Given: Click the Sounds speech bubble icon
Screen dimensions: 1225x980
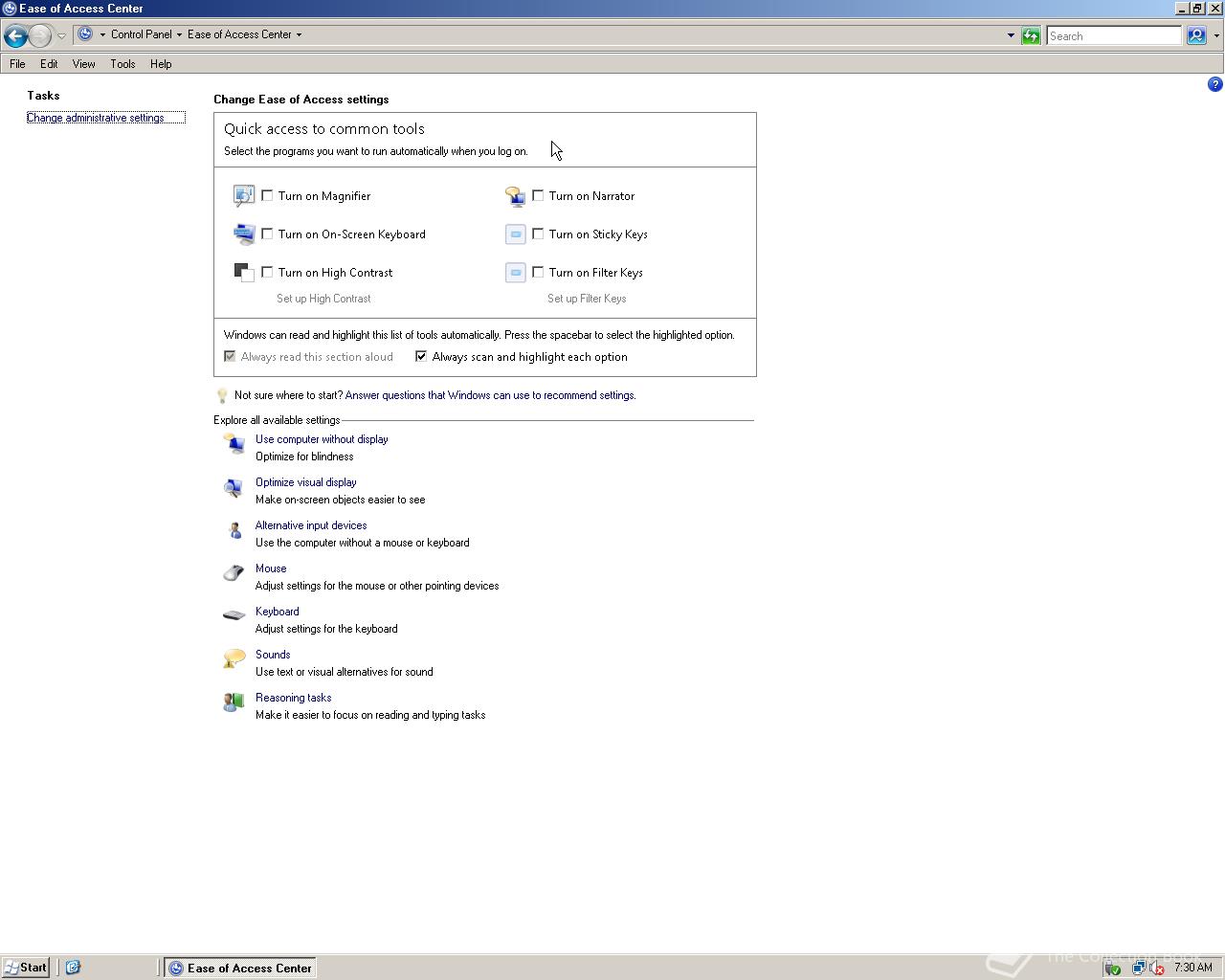Looking at the screenshot, I should (x=234, y=659).
